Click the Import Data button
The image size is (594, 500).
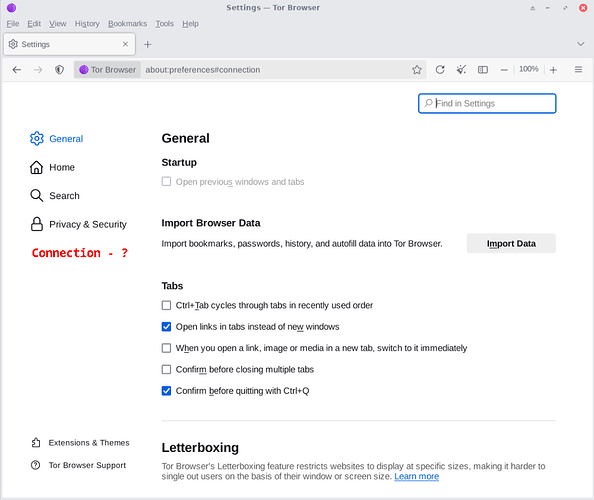(511, 244)
